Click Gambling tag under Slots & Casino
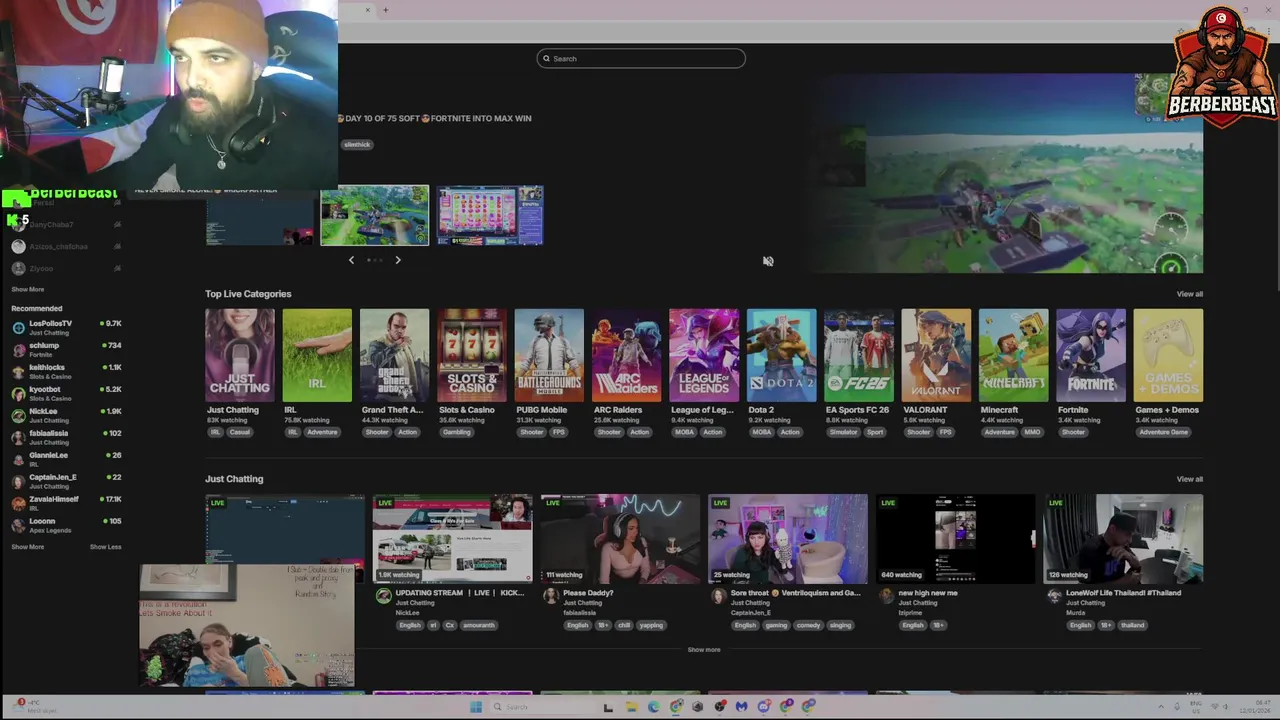This screenshot has width=1280, height=720. click(x=456, y=432)
